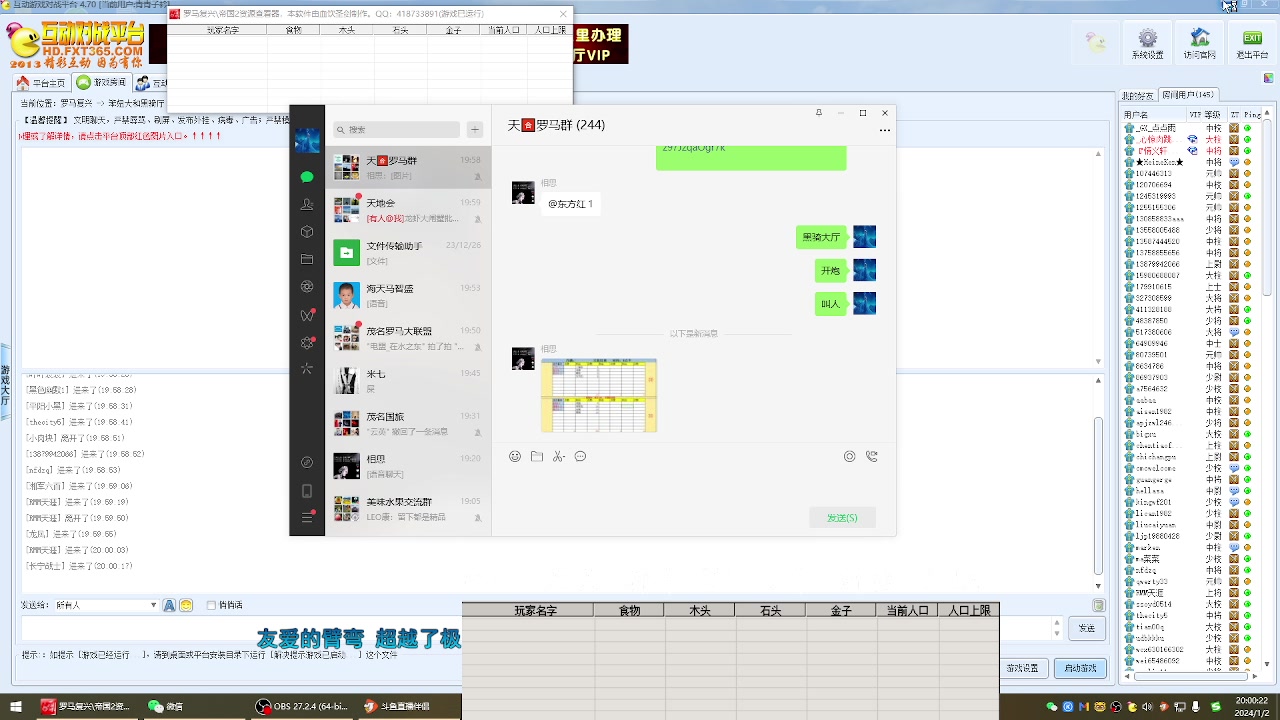Open WeChat Contacts icon in sidebar

307,204
